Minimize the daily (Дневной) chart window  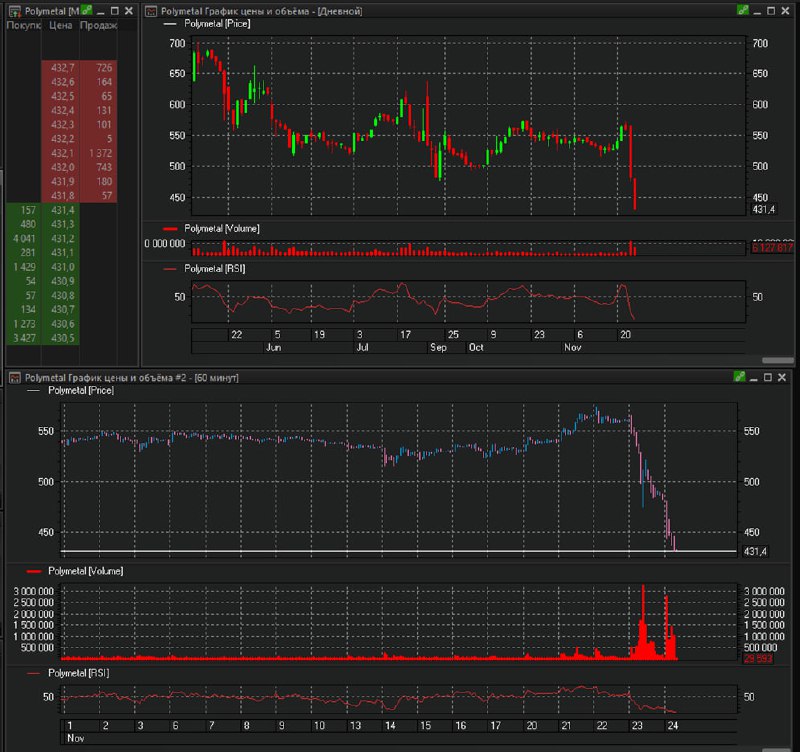(x=757, y=11)
